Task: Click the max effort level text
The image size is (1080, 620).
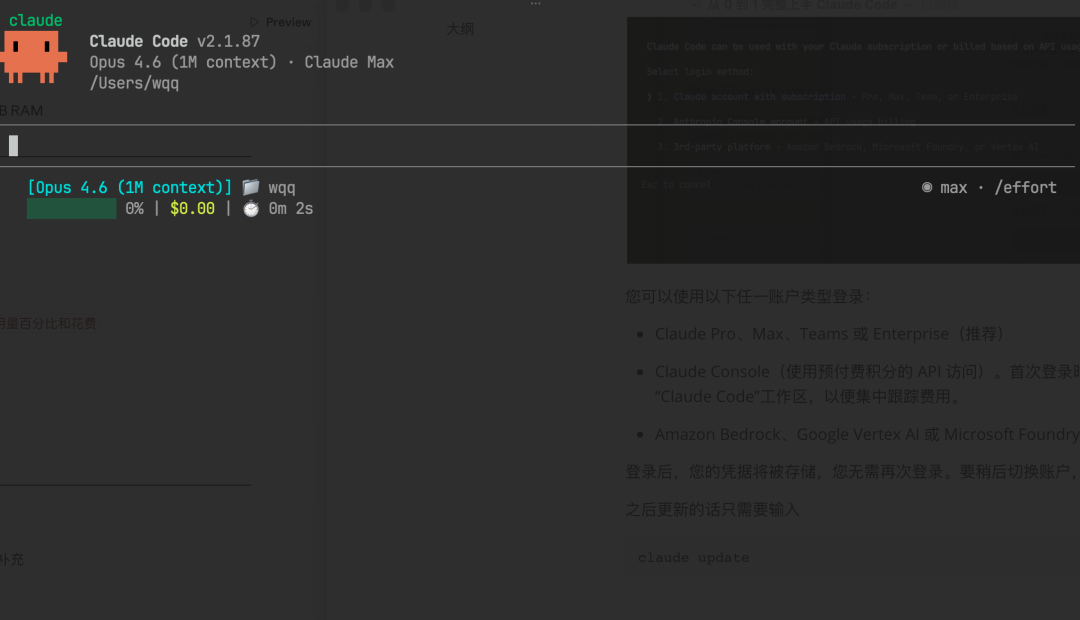Action: tap(954, 187)
